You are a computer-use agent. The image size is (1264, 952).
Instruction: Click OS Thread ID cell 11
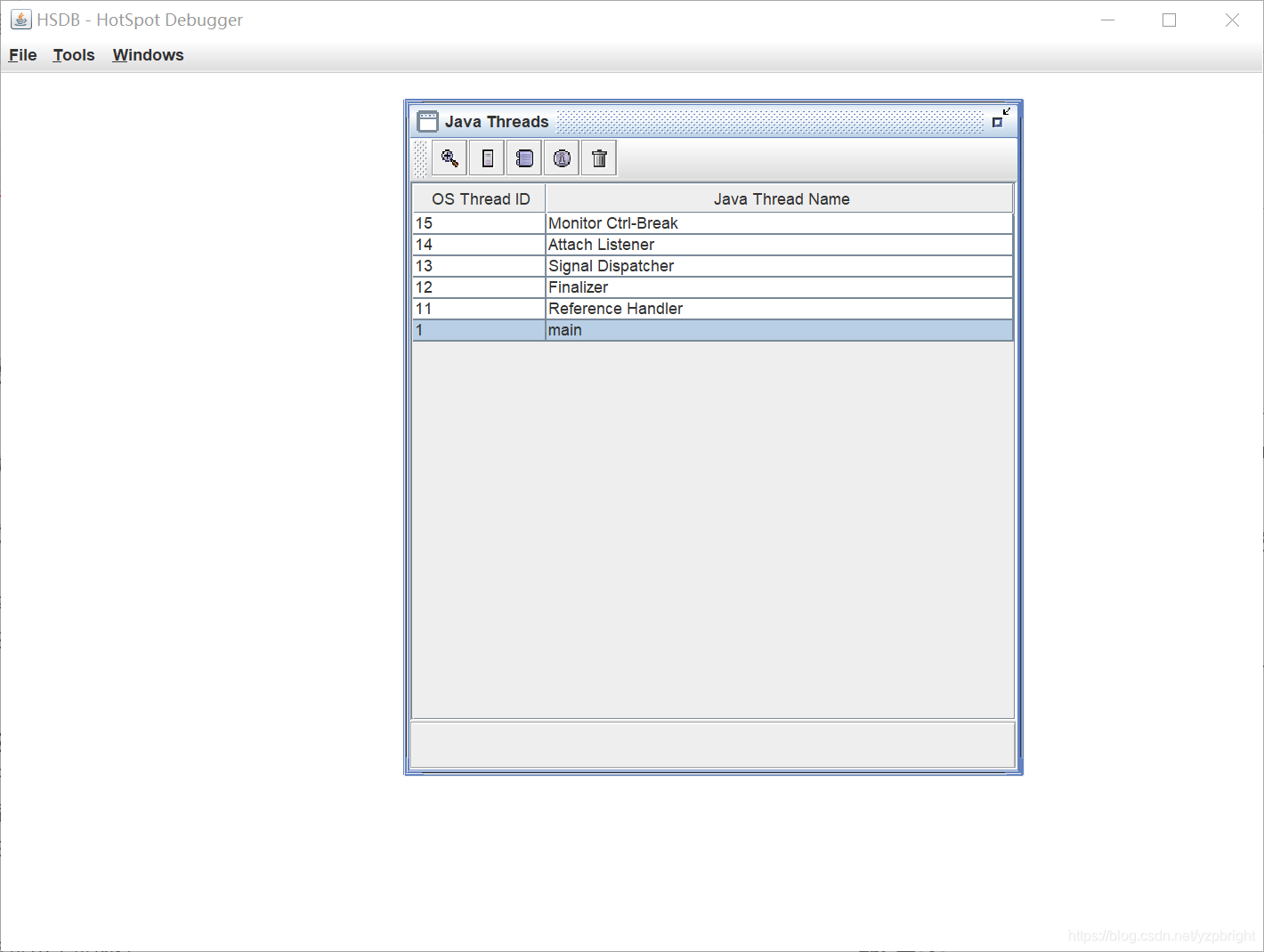pyautogui.click(x=479, y=309)
